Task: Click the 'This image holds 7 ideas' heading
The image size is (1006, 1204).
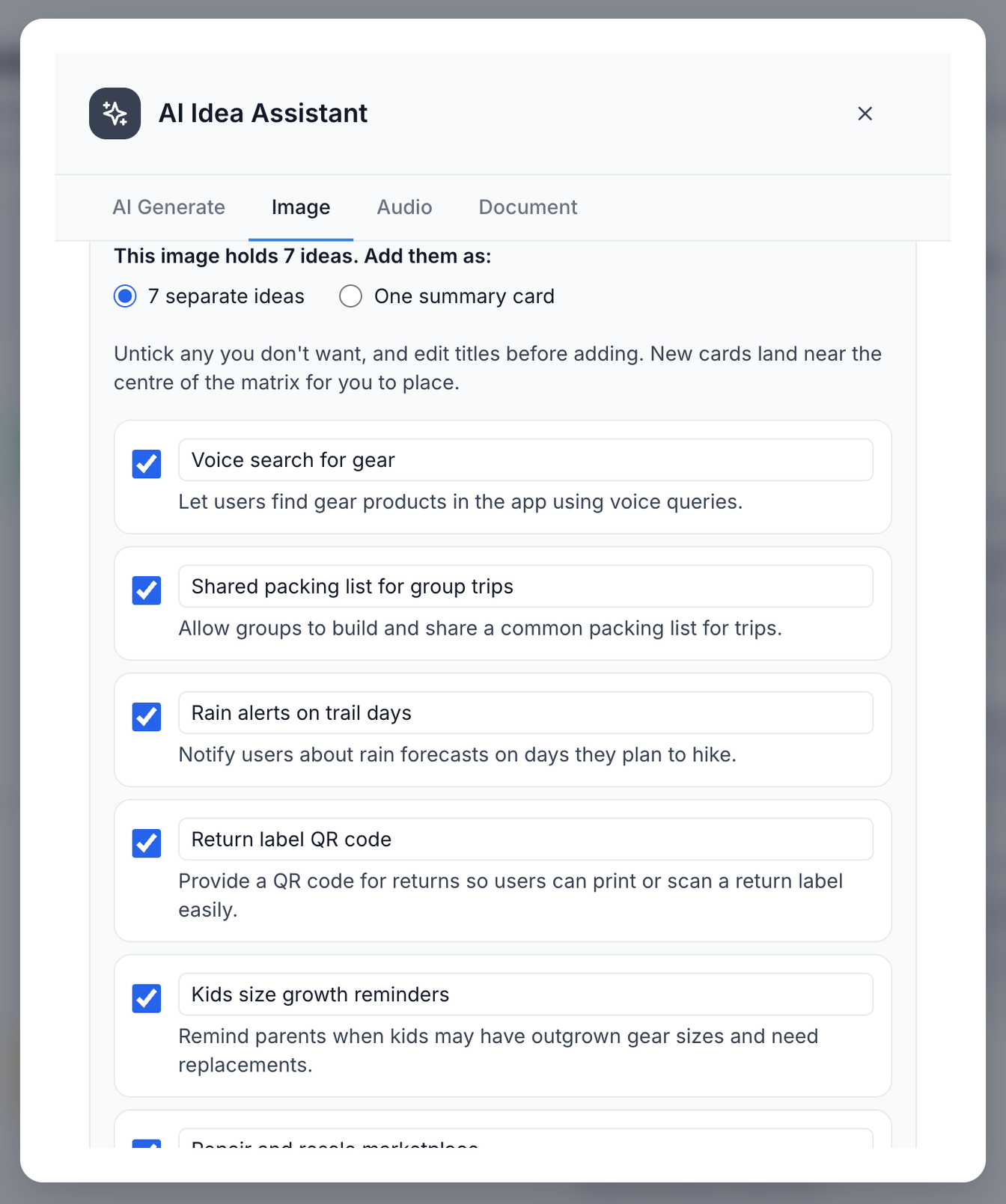Action: (302, 257)
